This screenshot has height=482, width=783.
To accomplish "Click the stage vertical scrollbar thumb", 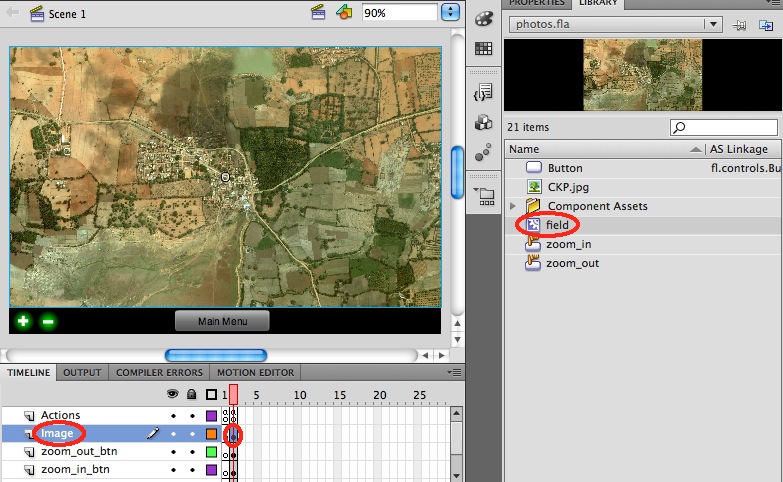I will click(456, 172).
